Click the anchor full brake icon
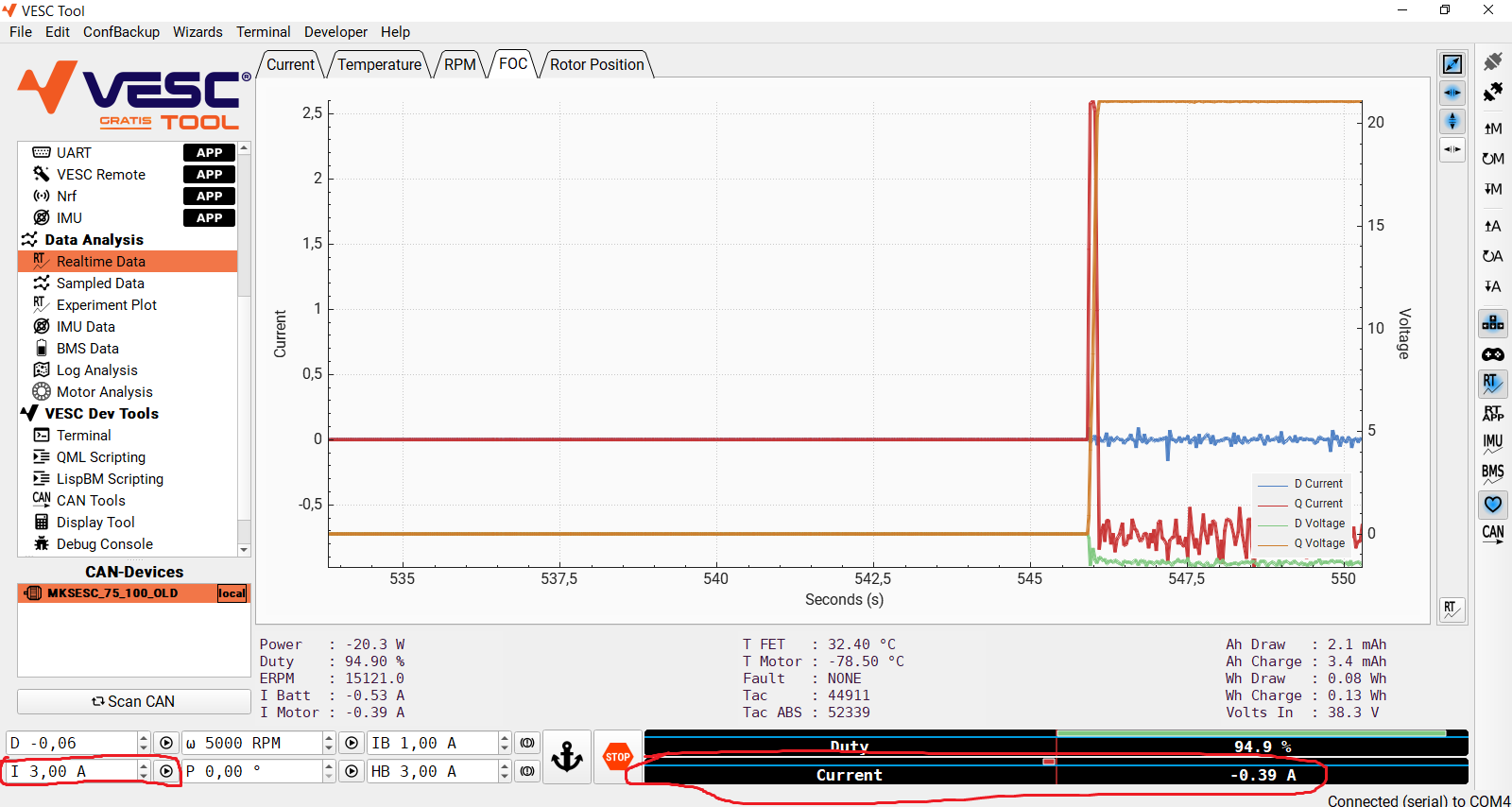The width and height of the screenshot is (1512, 807). (567, 757)
